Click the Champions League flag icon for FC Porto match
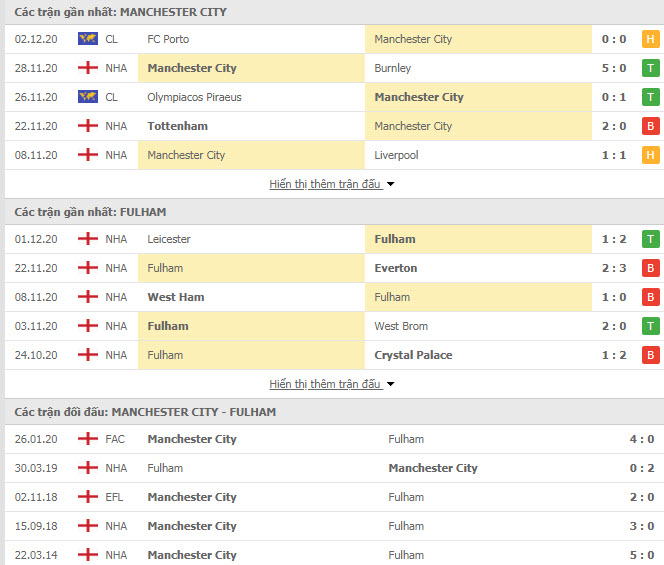The image size is (664, 565). (x=88, y=39)
